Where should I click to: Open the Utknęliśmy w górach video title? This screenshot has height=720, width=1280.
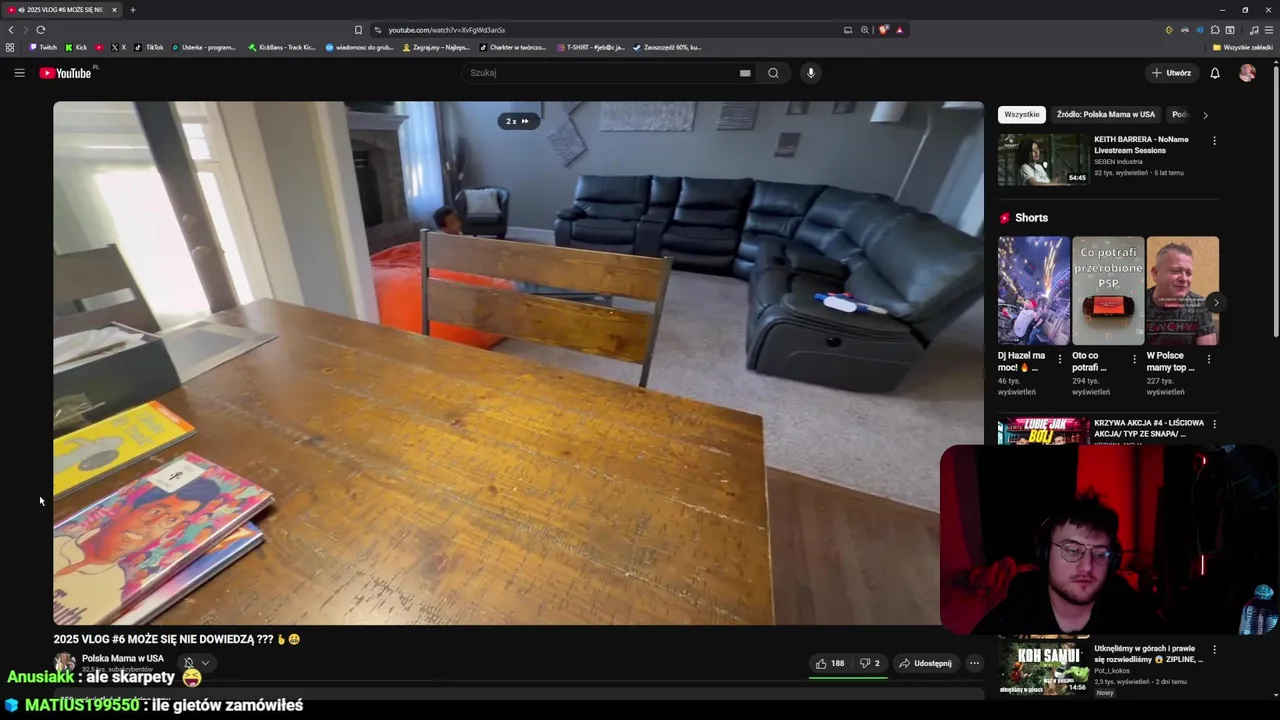pyautogui.click(x=1148, y=654)
